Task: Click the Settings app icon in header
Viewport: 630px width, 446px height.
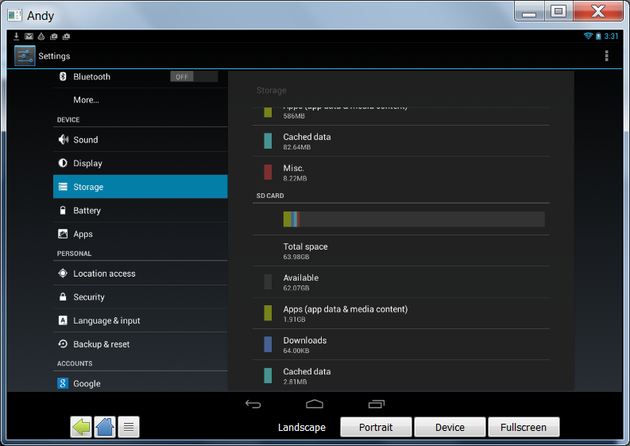Action: [25, 56]
